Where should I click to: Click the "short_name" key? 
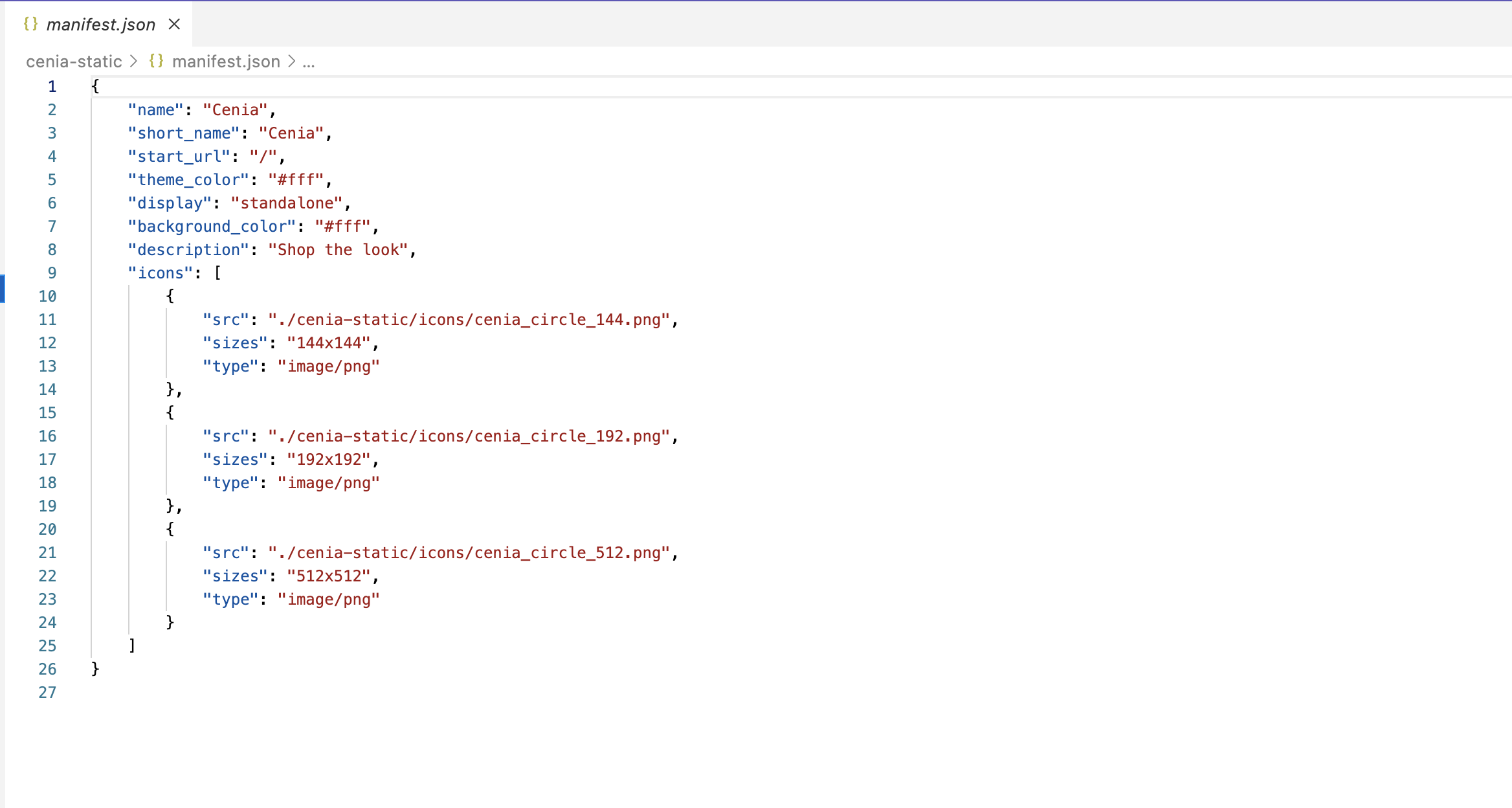[x=184, y=133]
